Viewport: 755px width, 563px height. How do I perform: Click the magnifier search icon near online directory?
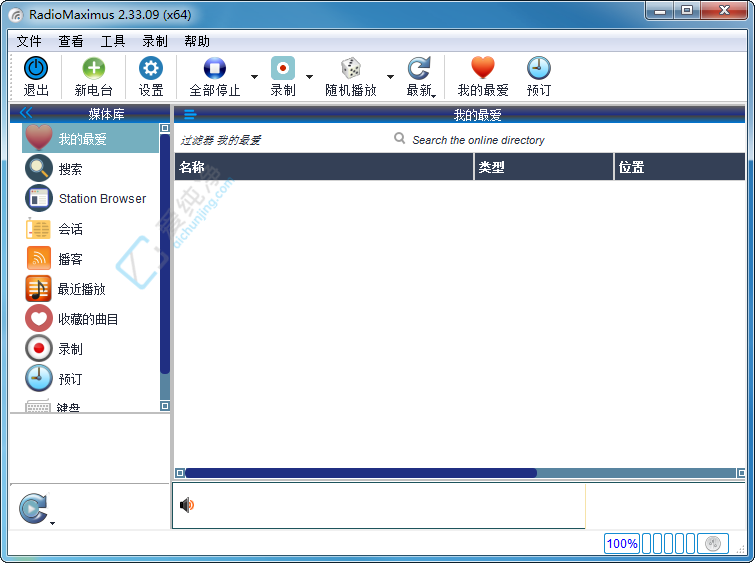click(x=399, y=139)
